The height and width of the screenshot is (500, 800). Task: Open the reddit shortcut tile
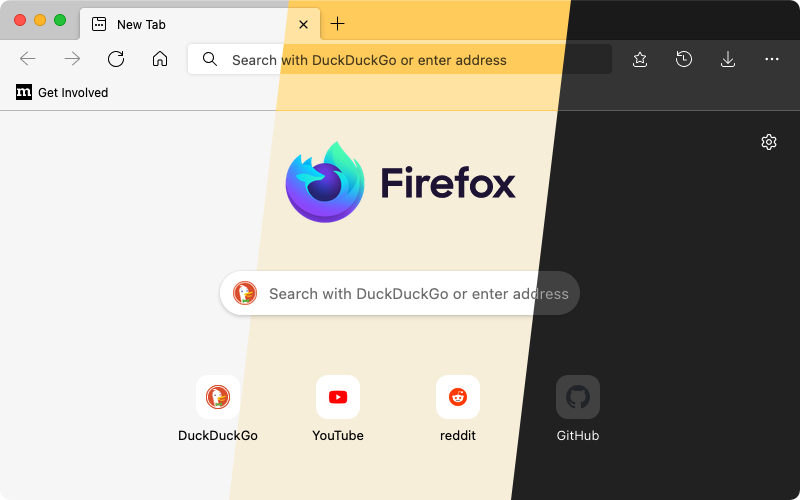point(458,397)
